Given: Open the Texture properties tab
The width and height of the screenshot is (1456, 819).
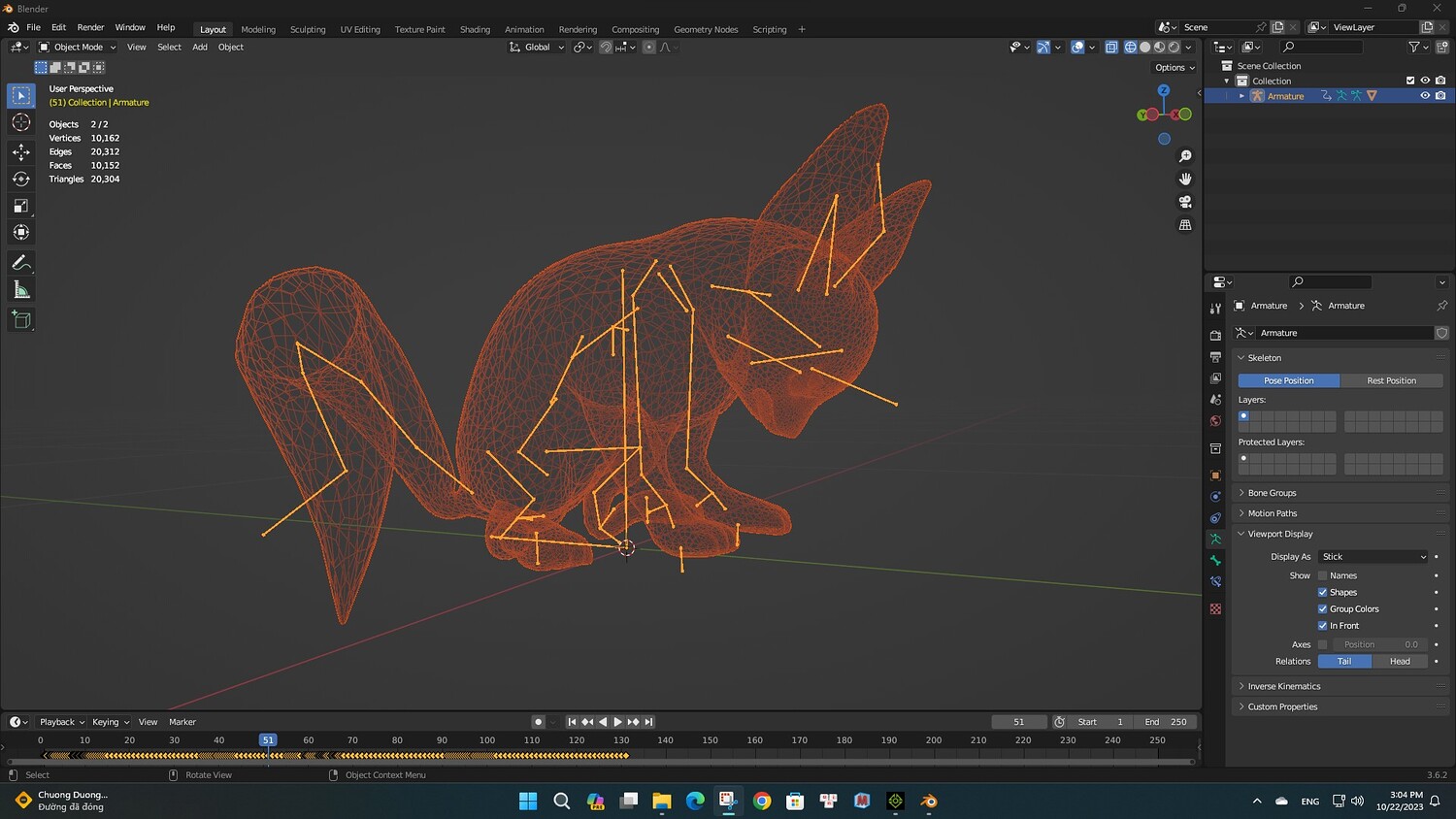Looking at the screenshot, I should click(1215, 609).
